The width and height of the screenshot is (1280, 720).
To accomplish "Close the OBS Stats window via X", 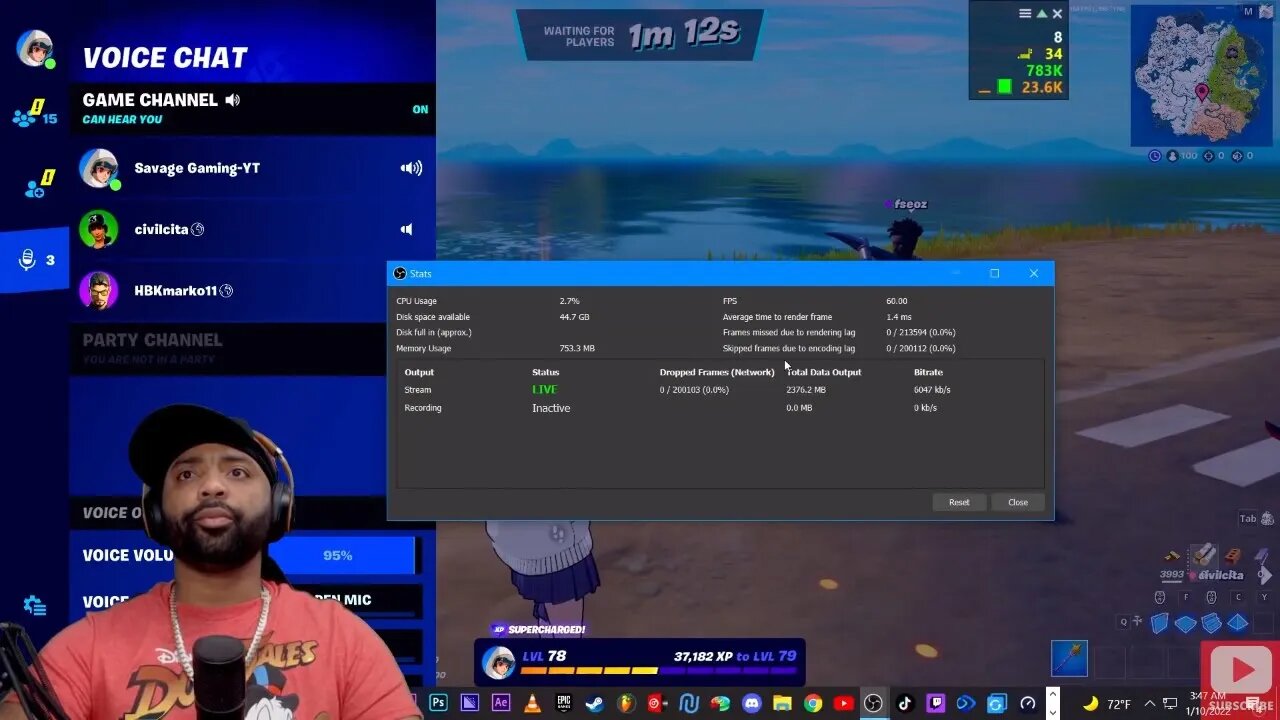I will point(1033,273).
